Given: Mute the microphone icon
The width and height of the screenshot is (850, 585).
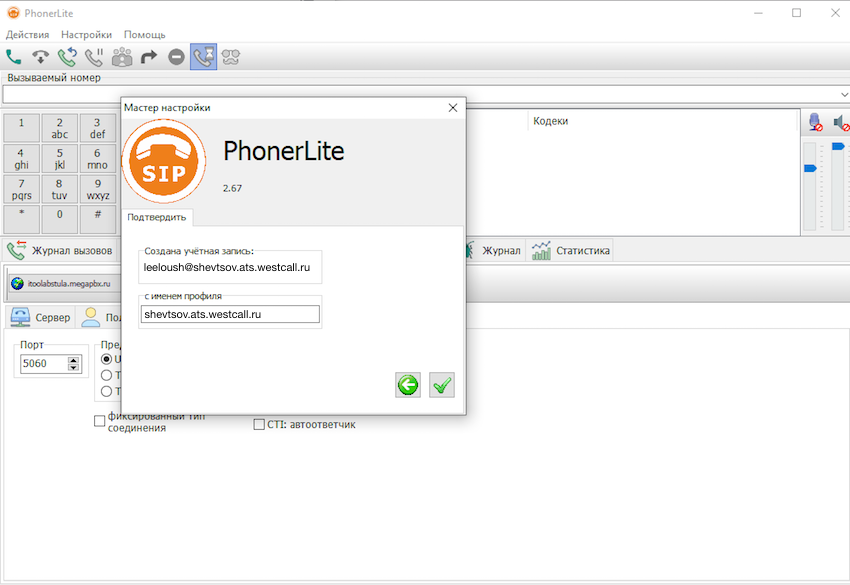Looking at the screenshot, I should coord(815,122).
